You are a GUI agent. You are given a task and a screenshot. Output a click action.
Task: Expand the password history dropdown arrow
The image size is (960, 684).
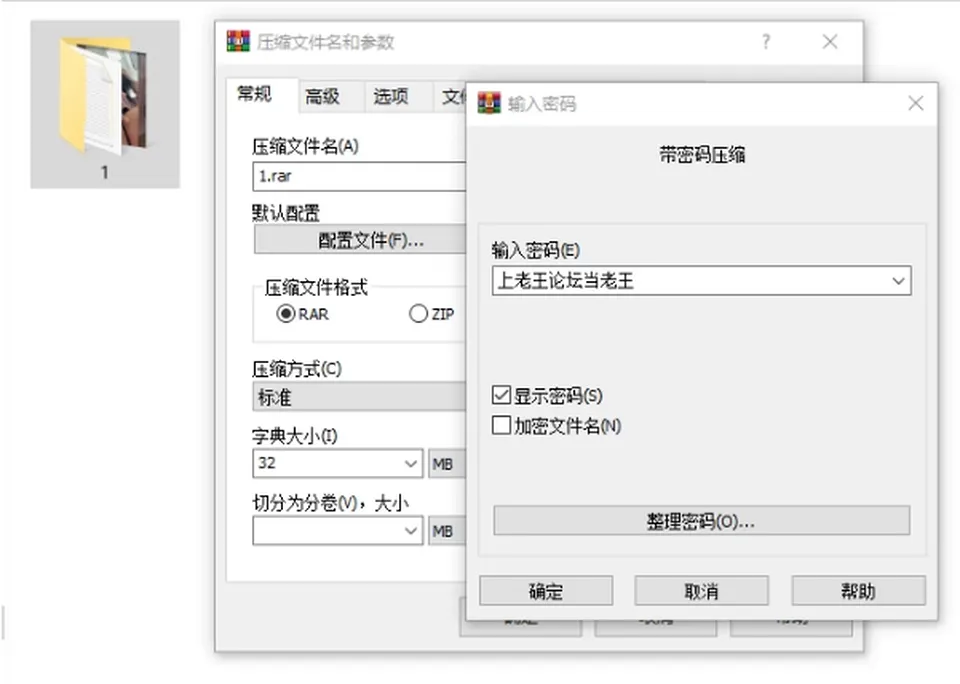point(898,281)
